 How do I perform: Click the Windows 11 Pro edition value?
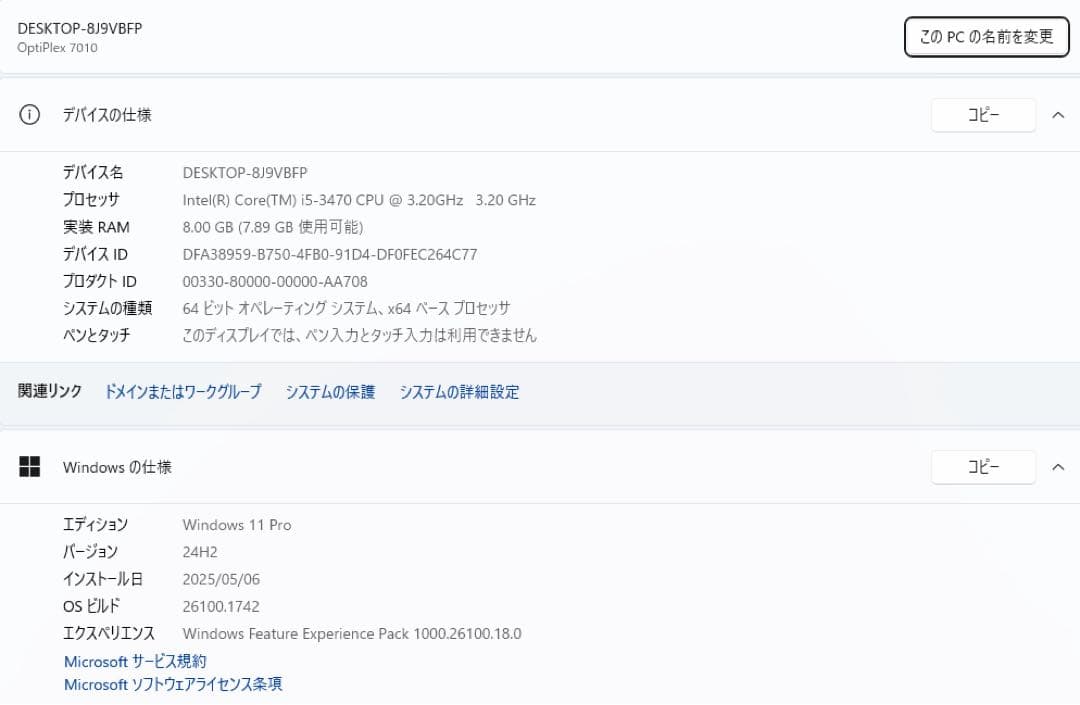237,524
